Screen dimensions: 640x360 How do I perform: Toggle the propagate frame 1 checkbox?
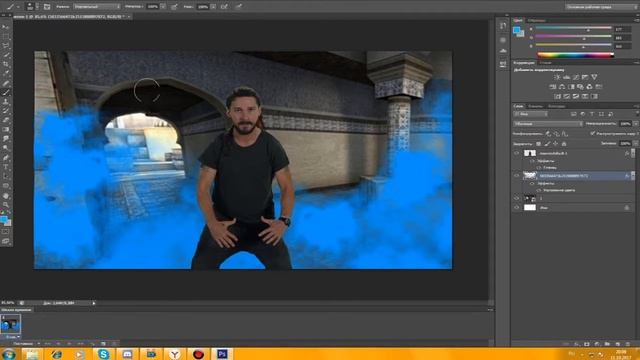pos(593,133)
